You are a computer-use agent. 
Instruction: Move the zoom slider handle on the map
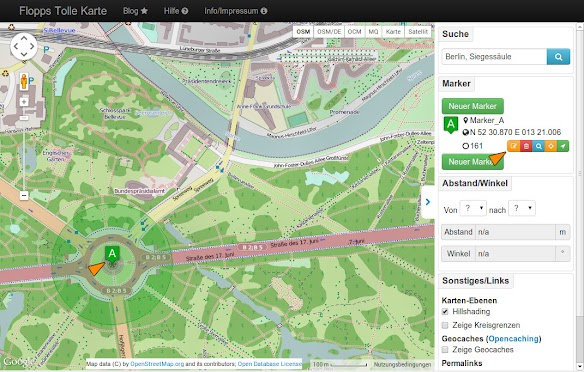[x=24, y=118]
